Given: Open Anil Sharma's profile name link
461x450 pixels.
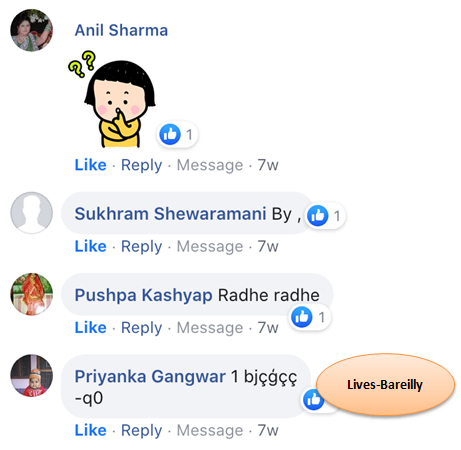Looking at the screenshot, I should click(121, 30).
